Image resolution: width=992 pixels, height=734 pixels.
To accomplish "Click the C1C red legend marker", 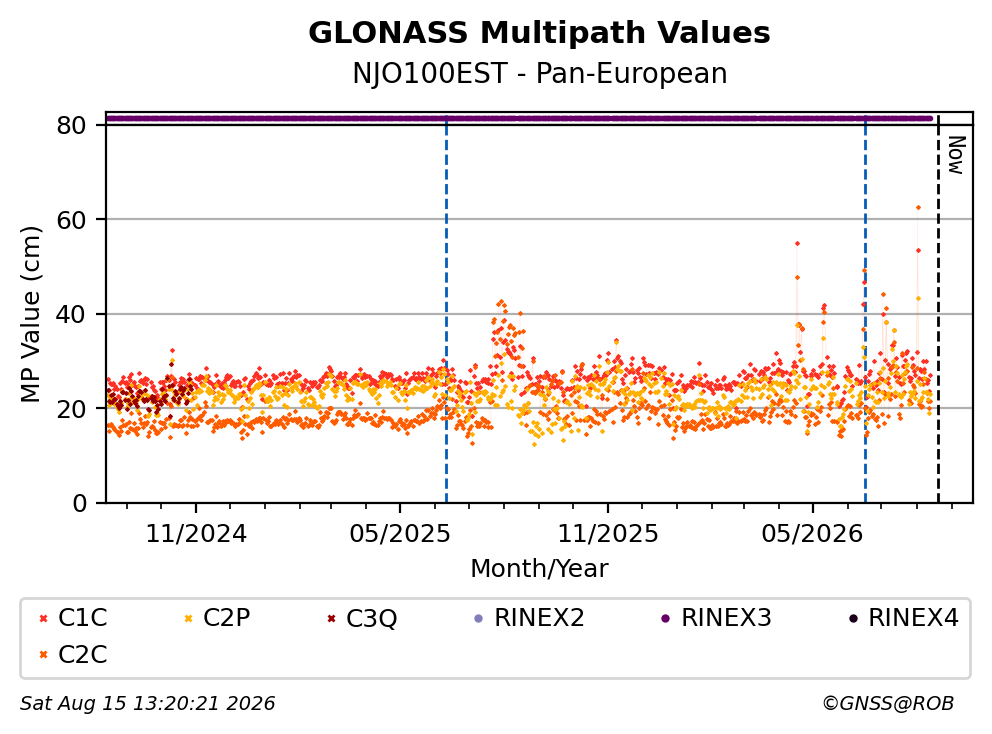I will click(43, 618).
